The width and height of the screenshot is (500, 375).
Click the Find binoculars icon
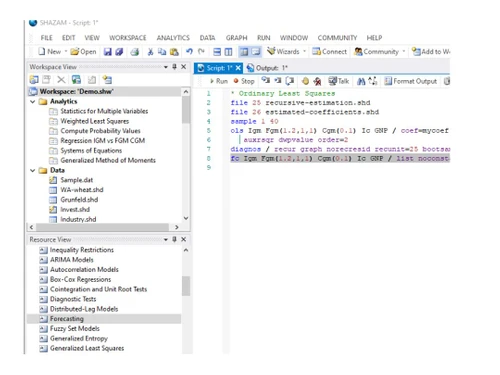coord(361,81)
